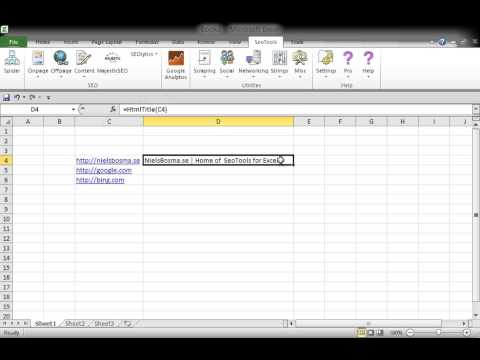This screenshot has width=480, height=360.
Task: Open the SeoTools Help button
Action: click(x=368, y=64)
